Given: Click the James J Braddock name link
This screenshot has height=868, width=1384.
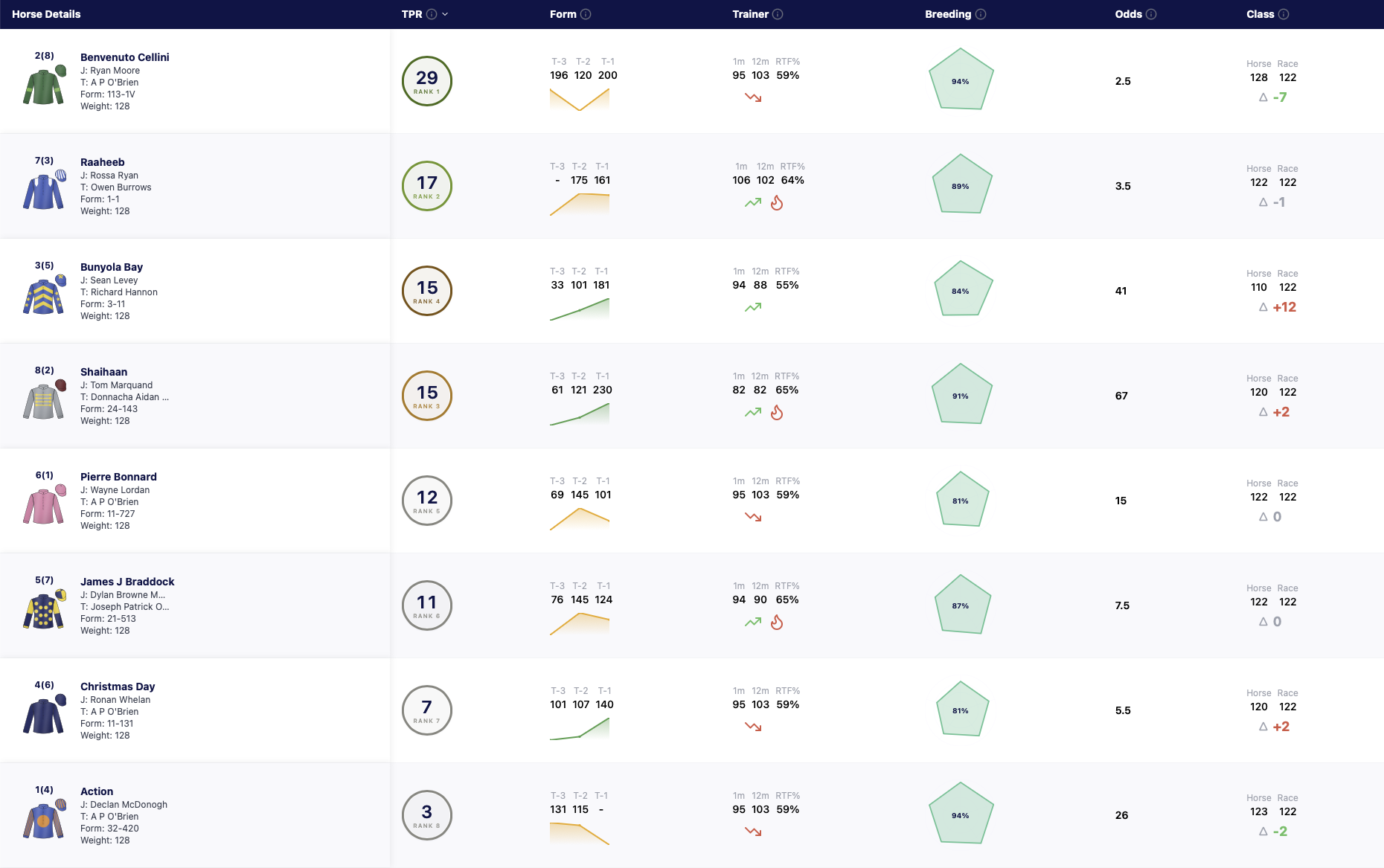Looking at the screenshot, I should pyautogui.click(x=127, y=582).
